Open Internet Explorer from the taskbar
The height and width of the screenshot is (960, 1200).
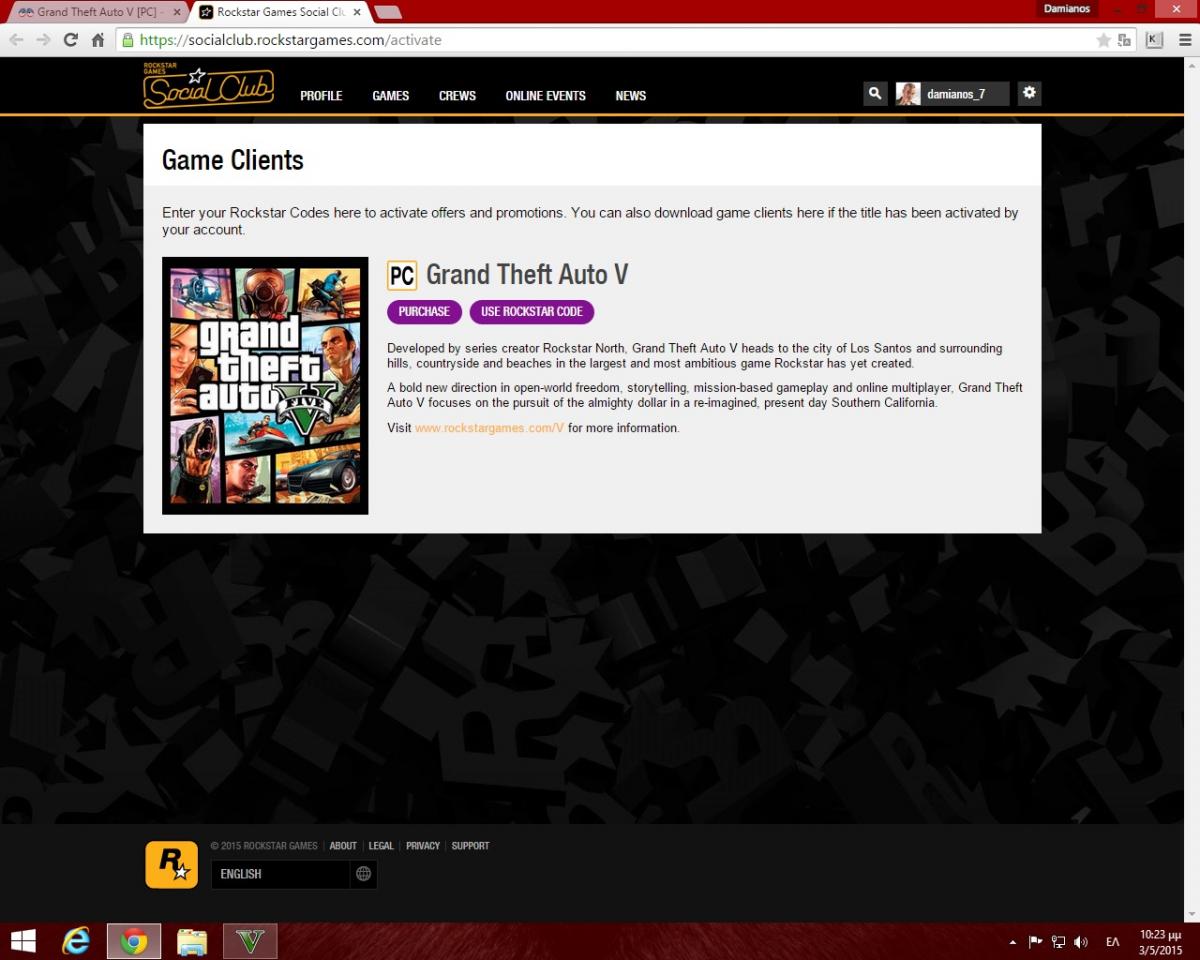tap(76, 941)
